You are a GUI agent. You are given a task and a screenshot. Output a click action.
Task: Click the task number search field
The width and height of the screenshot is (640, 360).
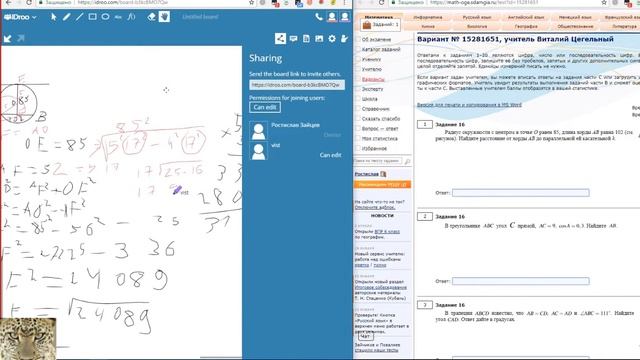click(378, 161)
